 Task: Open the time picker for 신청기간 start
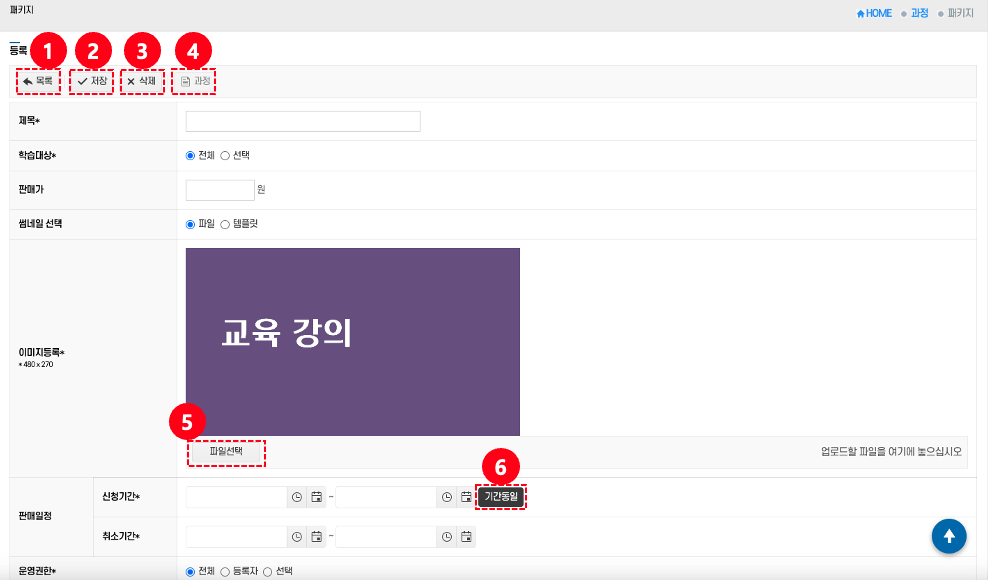(296, 497)
